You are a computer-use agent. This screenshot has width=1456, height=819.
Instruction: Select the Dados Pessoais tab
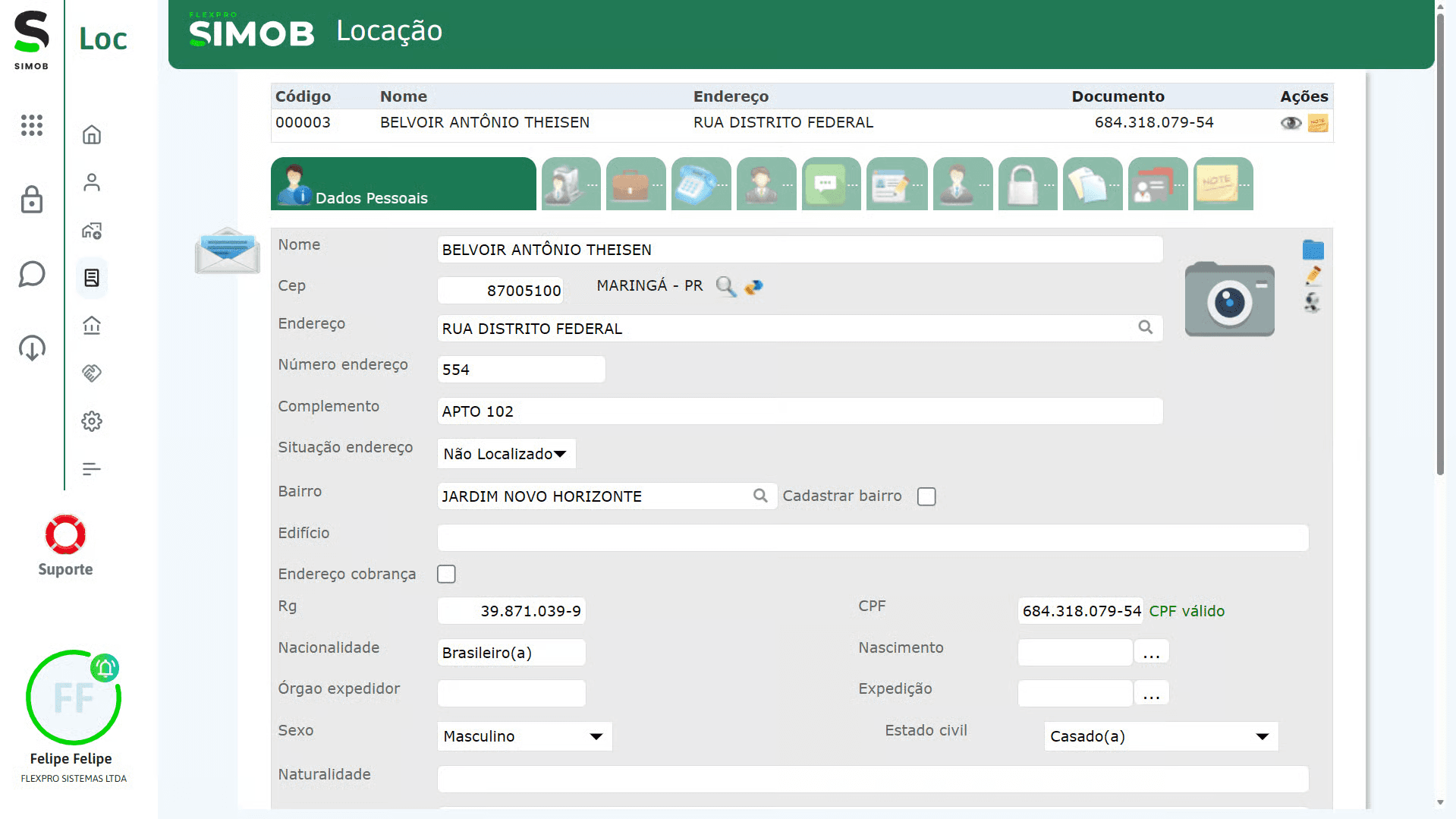404,184
